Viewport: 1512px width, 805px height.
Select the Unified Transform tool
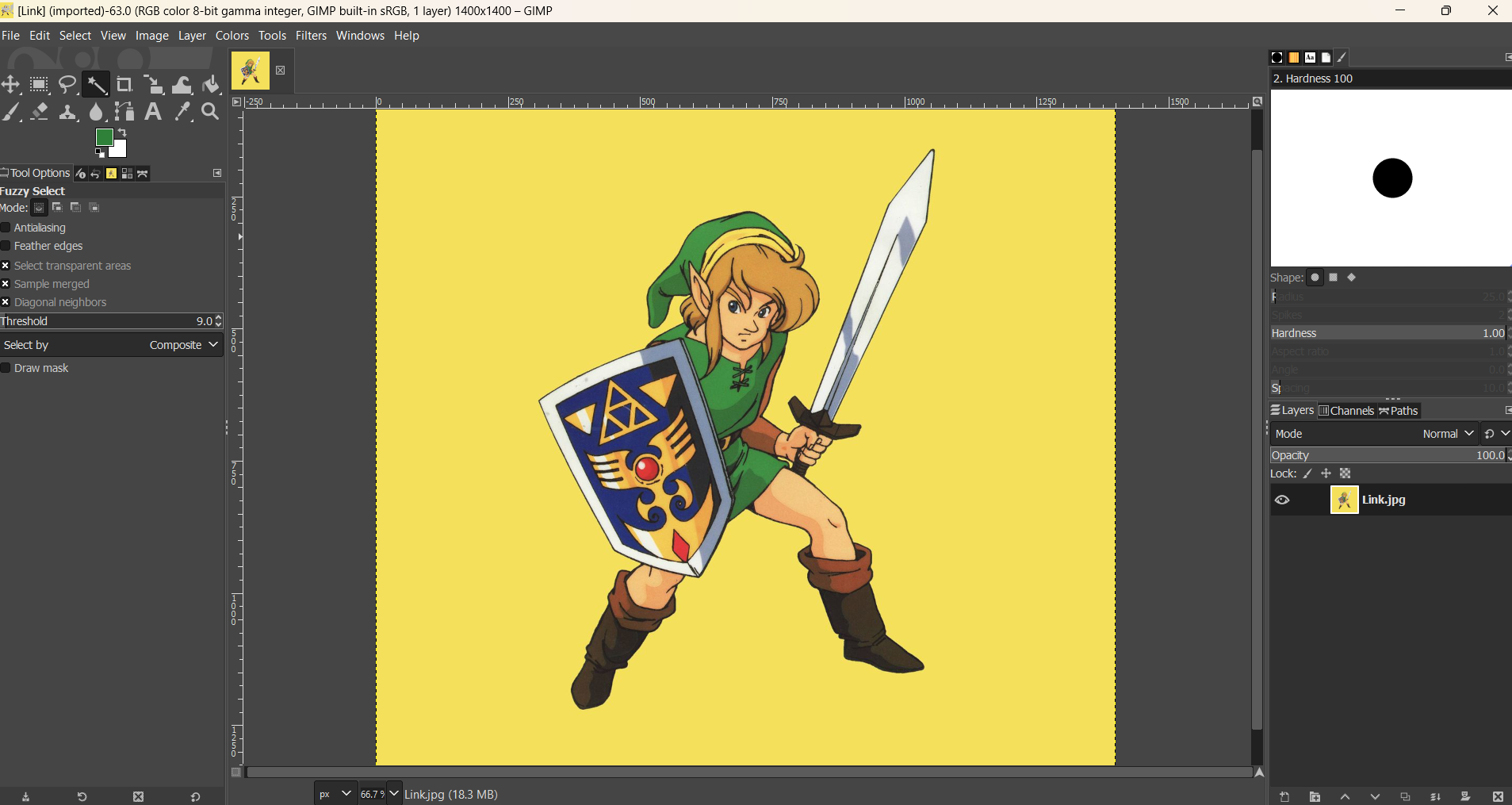tap(154, 85)
